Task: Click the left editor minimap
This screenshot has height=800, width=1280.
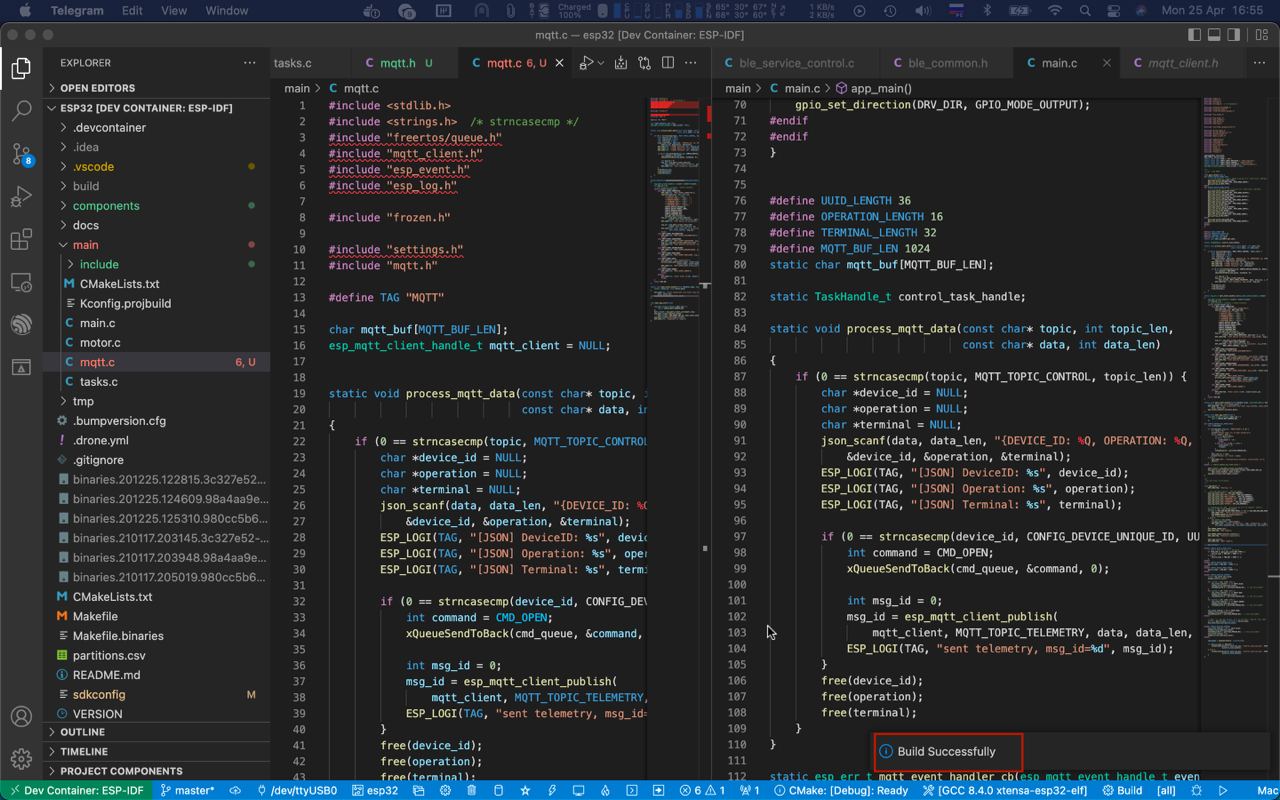Action: pos(675,200)
